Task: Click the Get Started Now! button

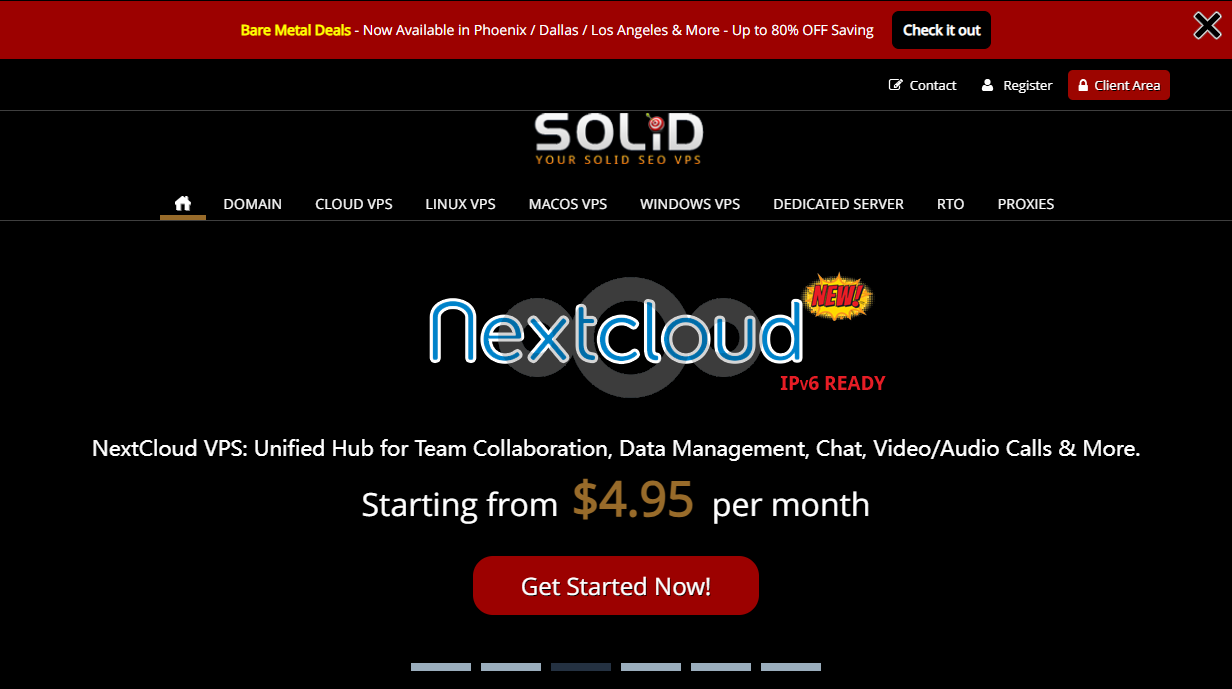Action: tap(616, 585)
